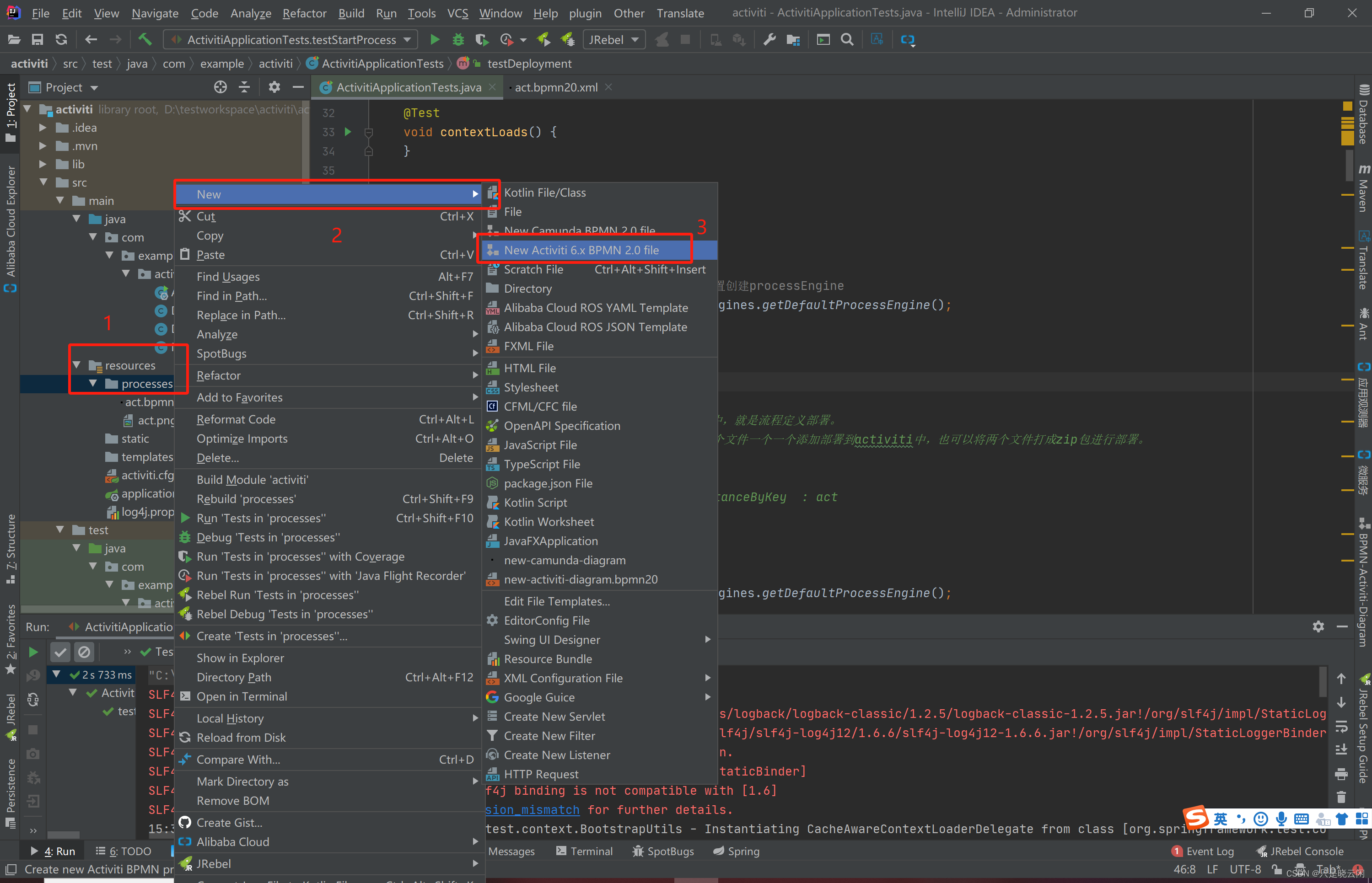Screen dimensions: 1372x883
Task: Click the Alibaba Cloud toolbar icon
Action: tap(908, 40)
